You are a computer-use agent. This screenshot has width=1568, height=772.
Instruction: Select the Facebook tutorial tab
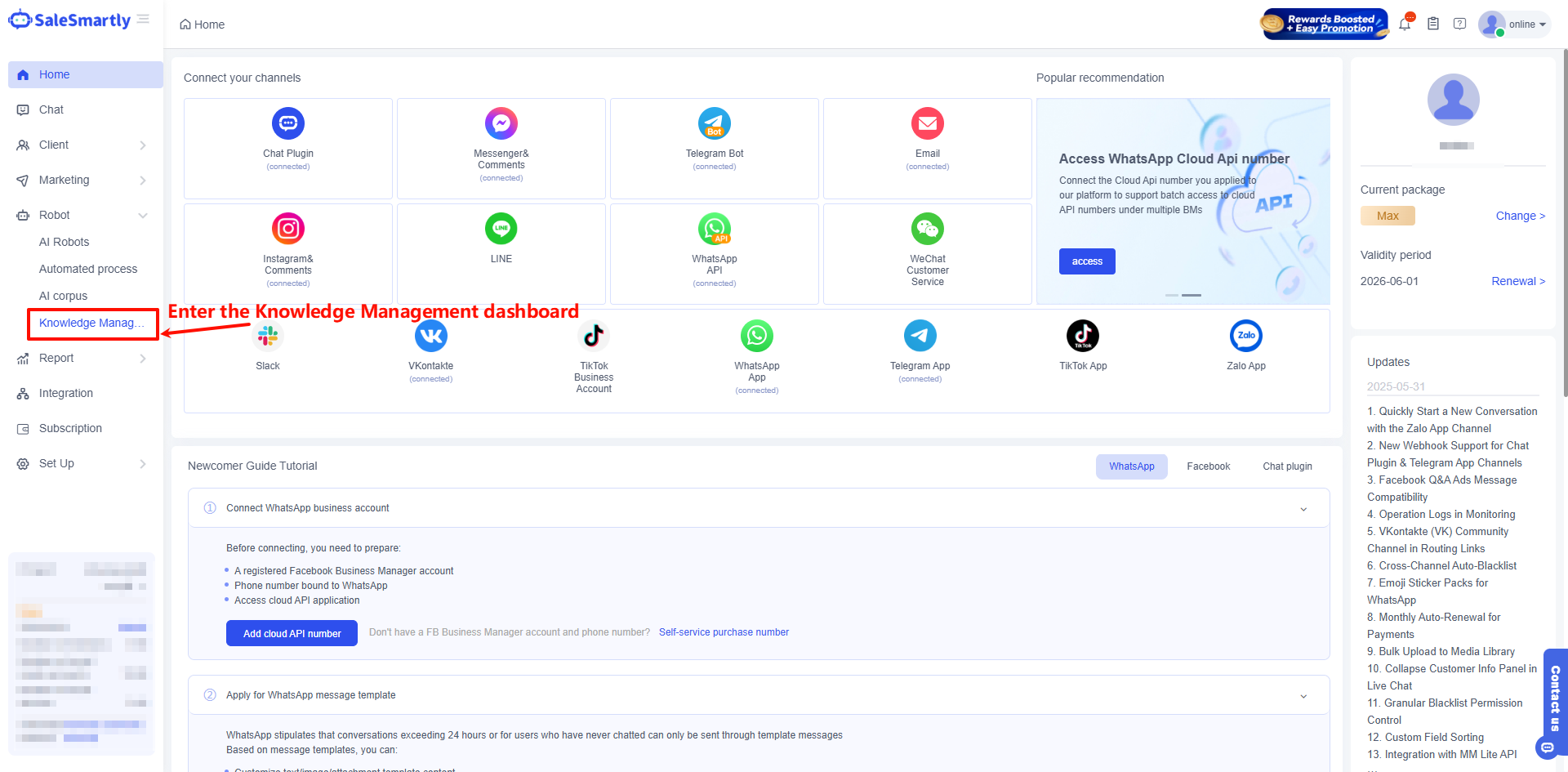[x=1209, y=466]
